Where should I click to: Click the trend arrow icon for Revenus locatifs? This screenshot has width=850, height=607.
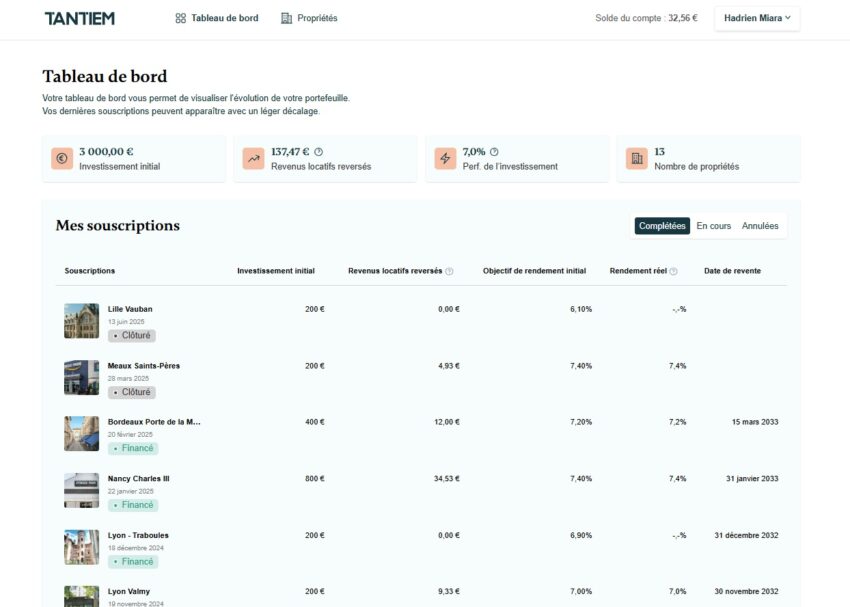(253, 159)
